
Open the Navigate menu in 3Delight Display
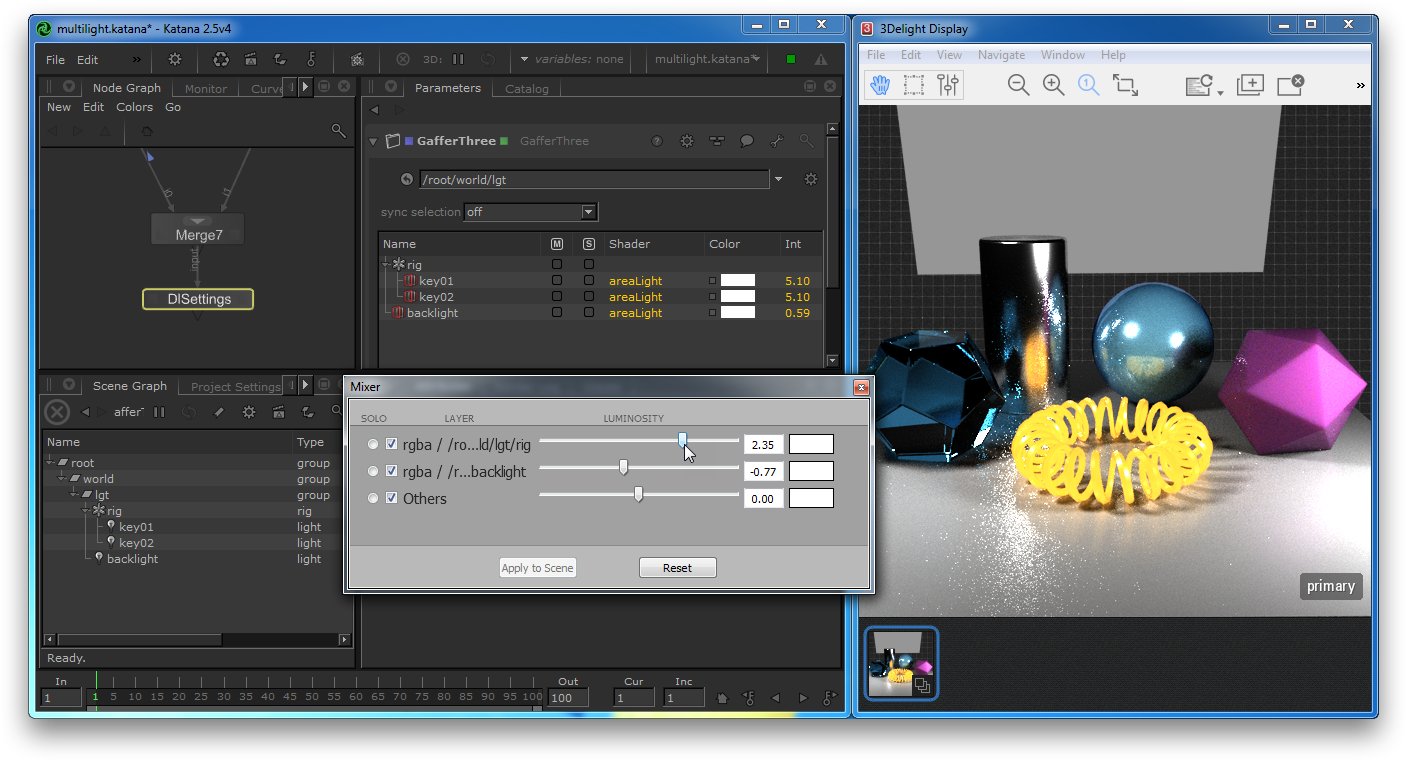click(1001, 55)
